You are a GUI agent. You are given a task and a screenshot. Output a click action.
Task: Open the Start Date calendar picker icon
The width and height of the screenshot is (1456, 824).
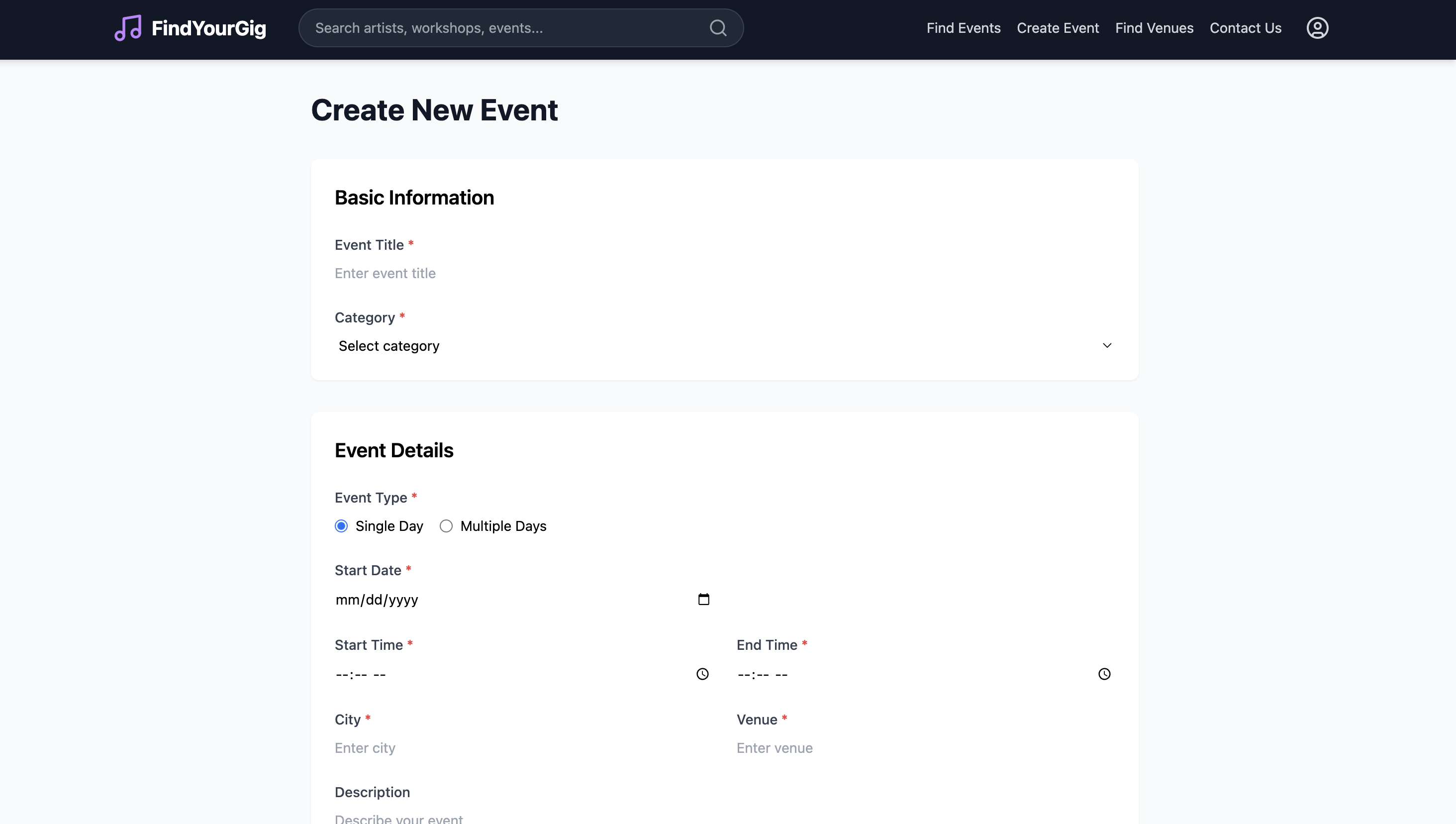pos(703,599)
